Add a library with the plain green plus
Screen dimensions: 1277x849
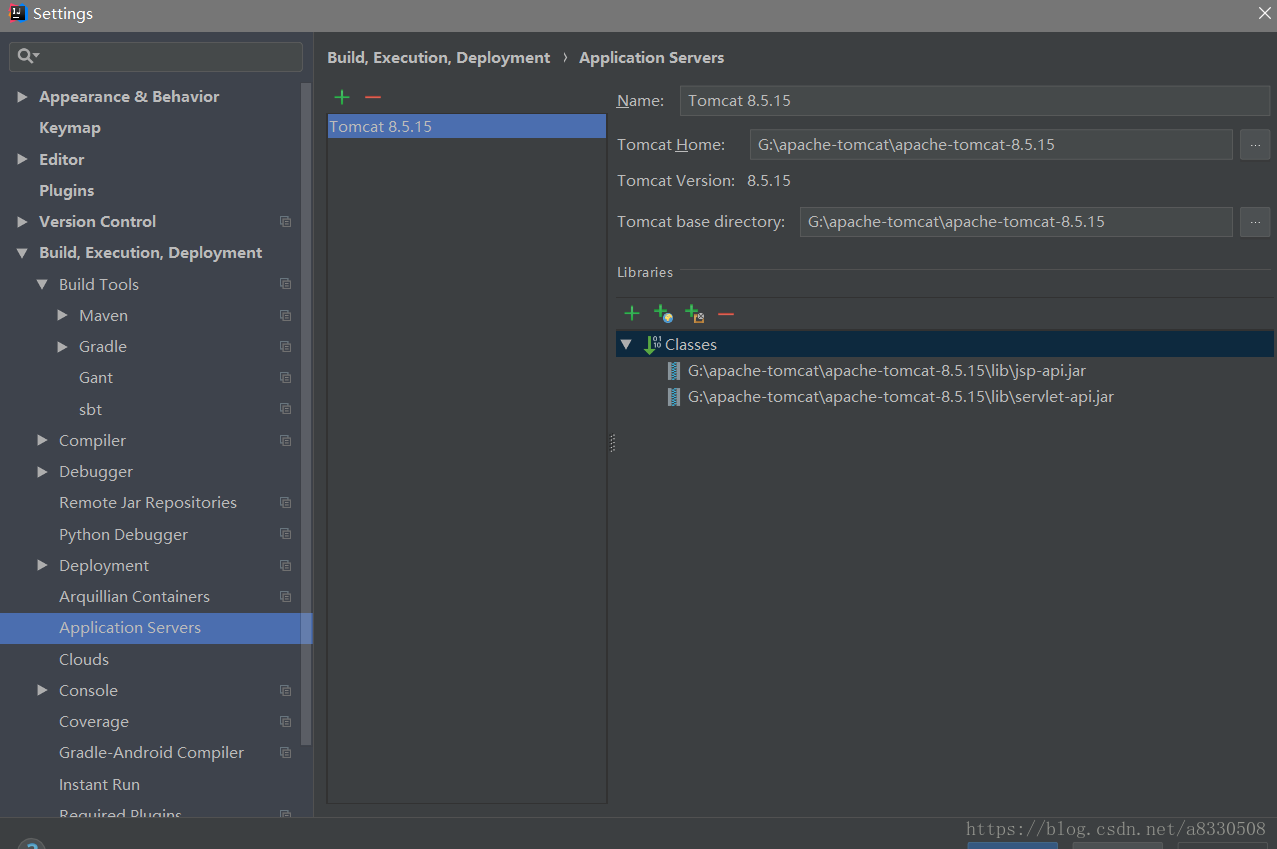pyautogui.click(x=632, y=313)
